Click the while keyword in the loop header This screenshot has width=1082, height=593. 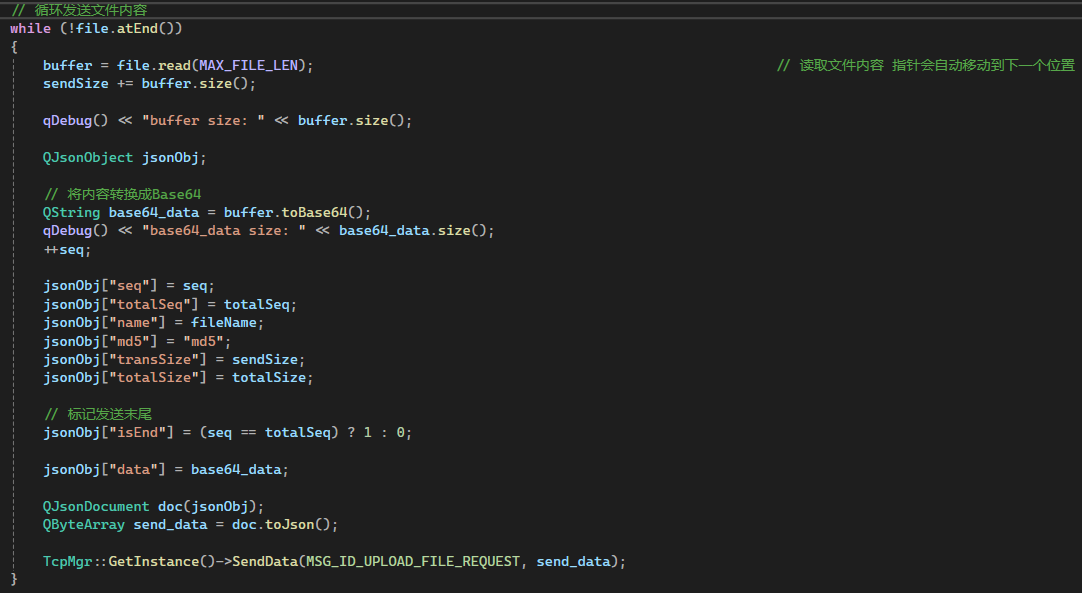(30, 28)
